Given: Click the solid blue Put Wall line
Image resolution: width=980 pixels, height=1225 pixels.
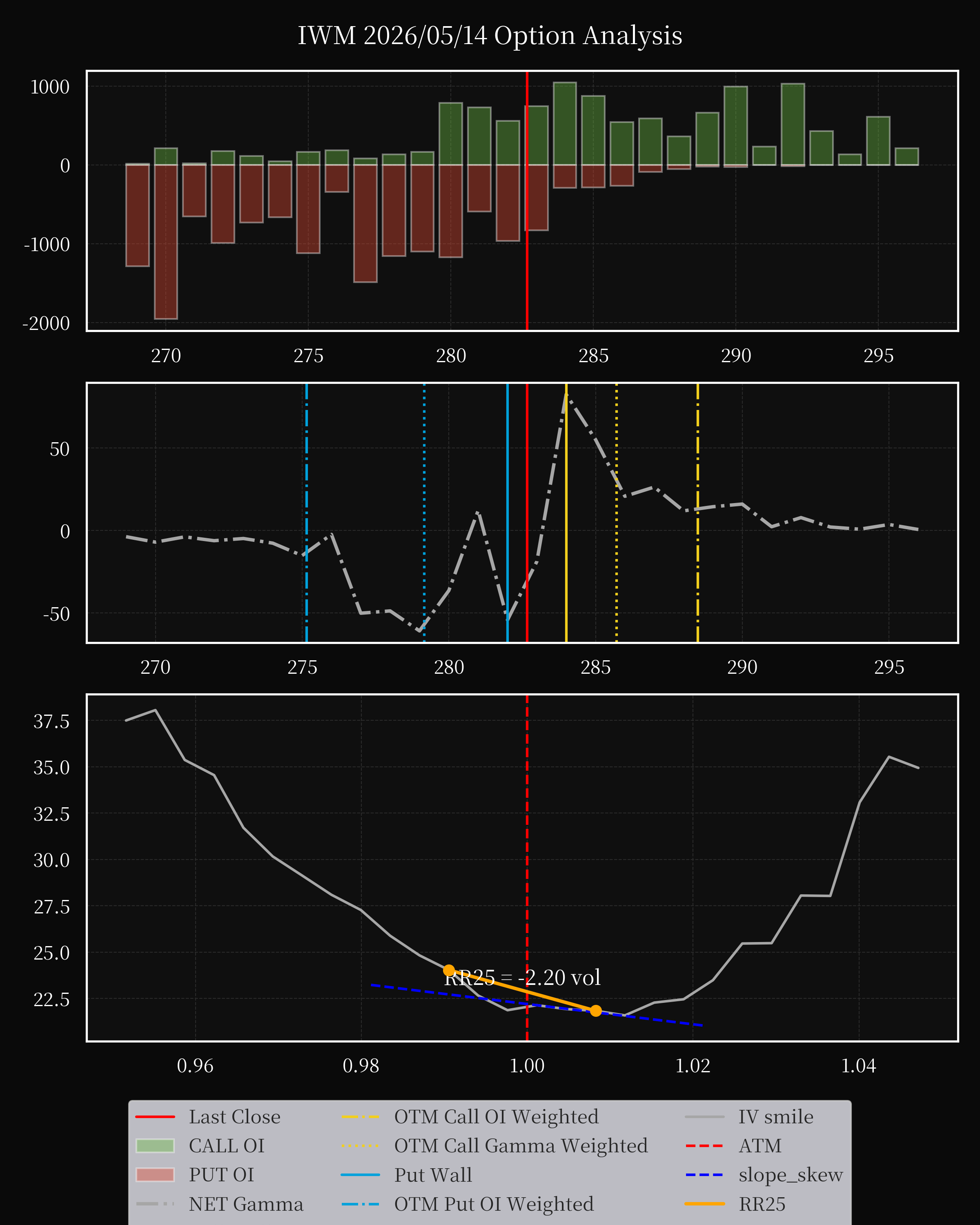Looking at the screenshot, I should click(507, 512).
